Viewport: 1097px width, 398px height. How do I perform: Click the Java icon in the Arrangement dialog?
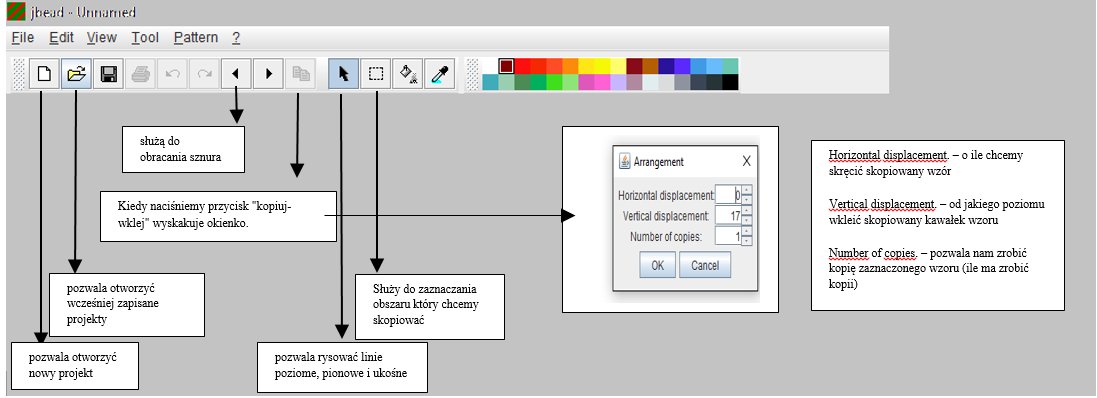click(625, 161)
